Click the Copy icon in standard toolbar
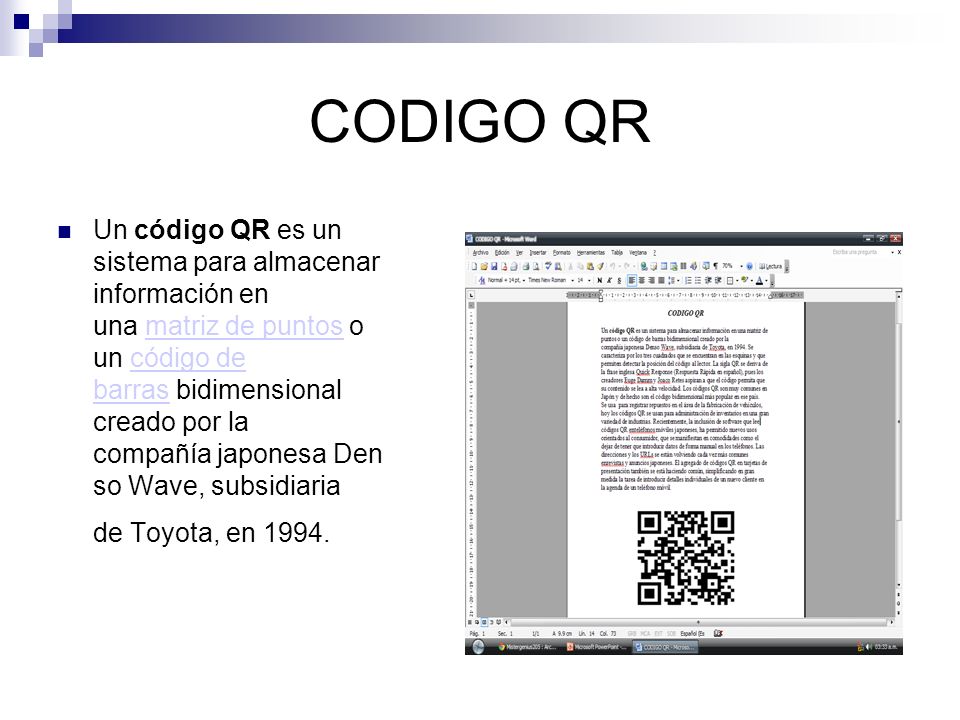 pos(580,266)
